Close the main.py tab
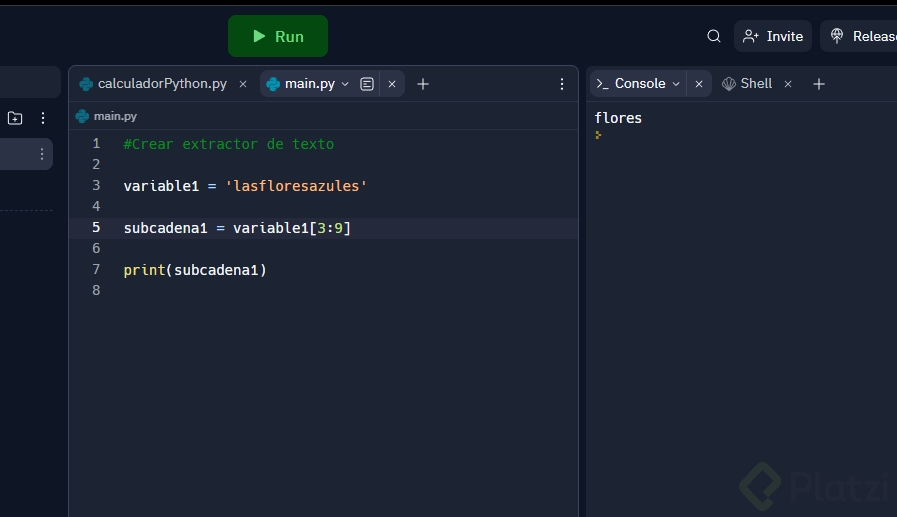 click(x=392, y=84)
